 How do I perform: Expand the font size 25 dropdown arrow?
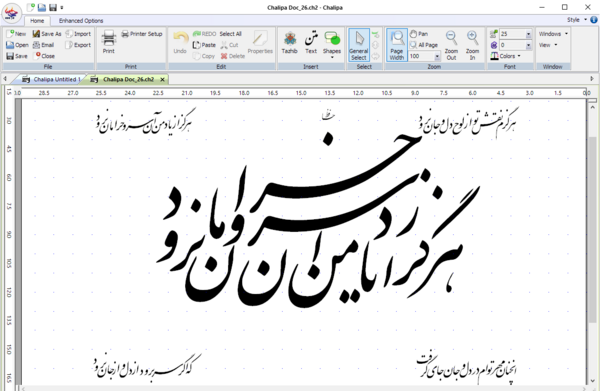click(528, 34)
